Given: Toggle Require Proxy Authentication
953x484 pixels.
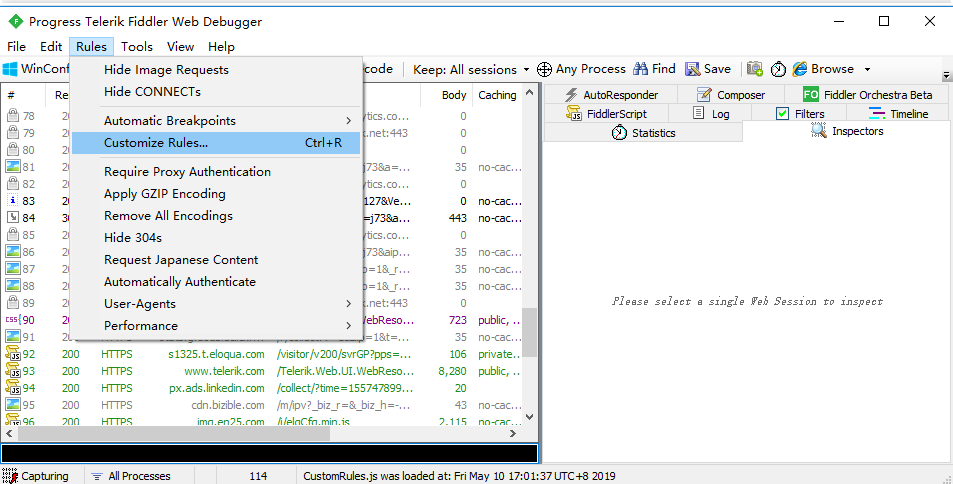Looking at the screenshot, I should 216,172.
